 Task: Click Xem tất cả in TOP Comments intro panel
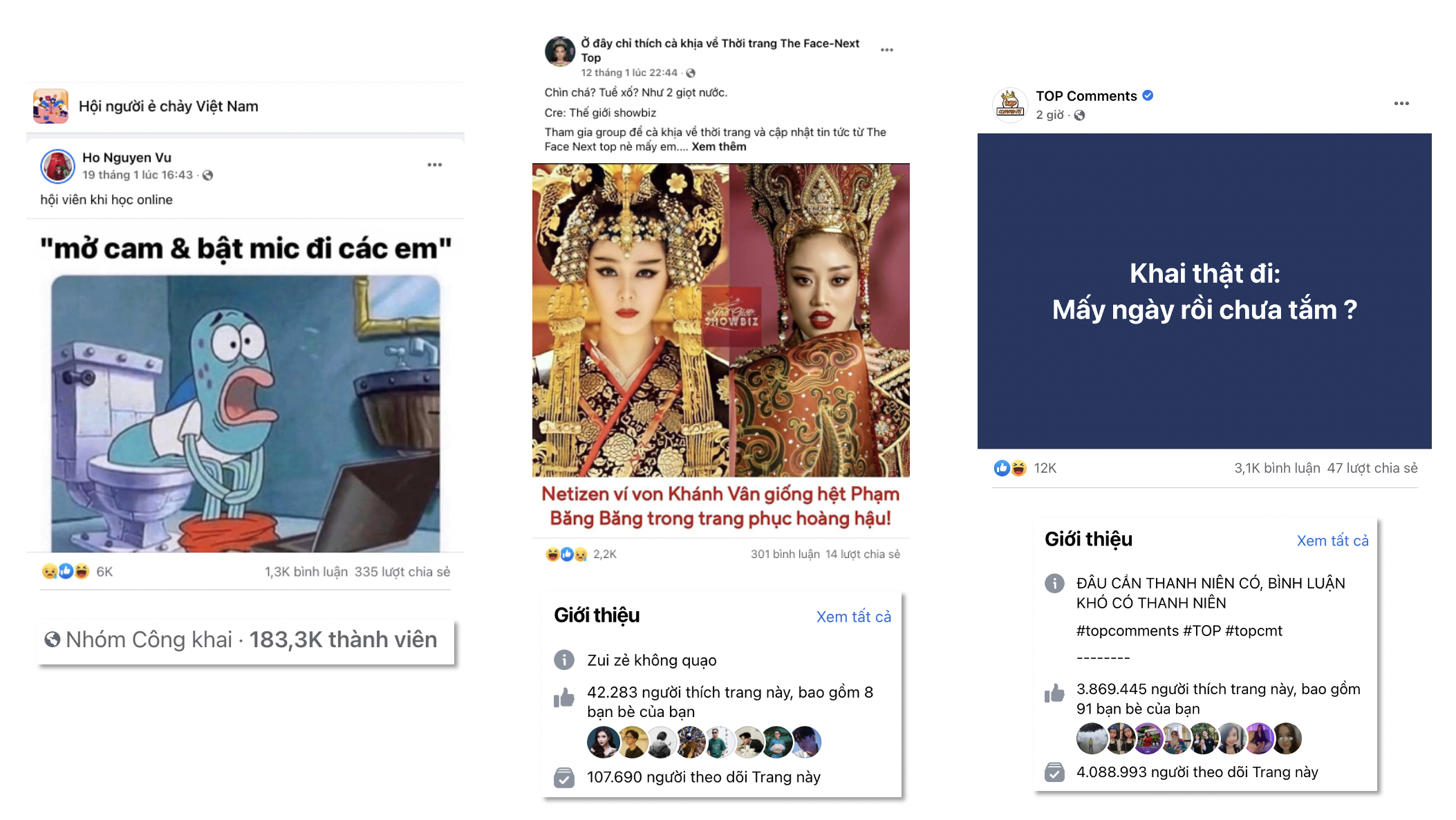[1332, 541]
